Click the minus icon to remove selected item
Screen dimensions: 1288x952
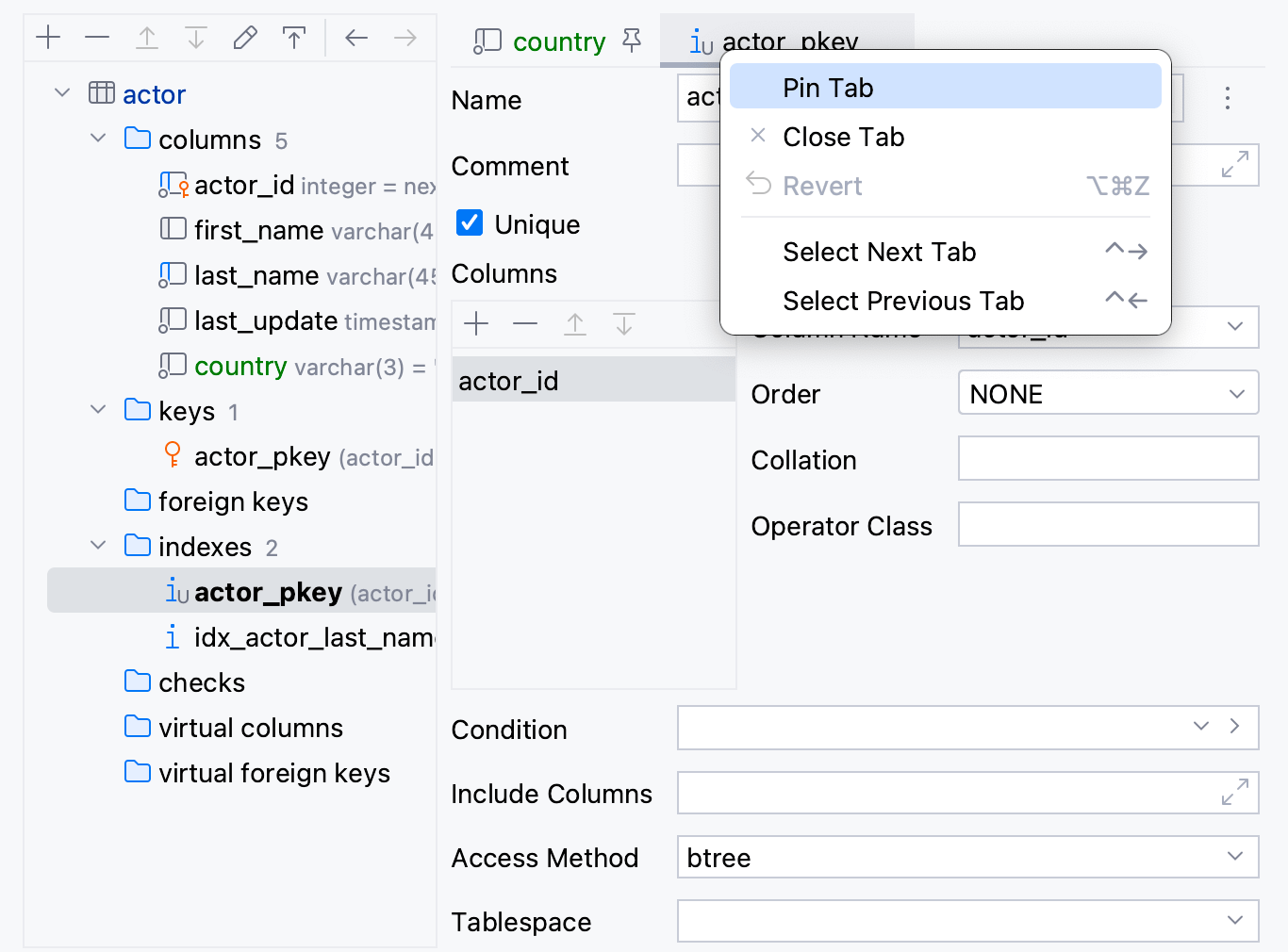point(97,38)
